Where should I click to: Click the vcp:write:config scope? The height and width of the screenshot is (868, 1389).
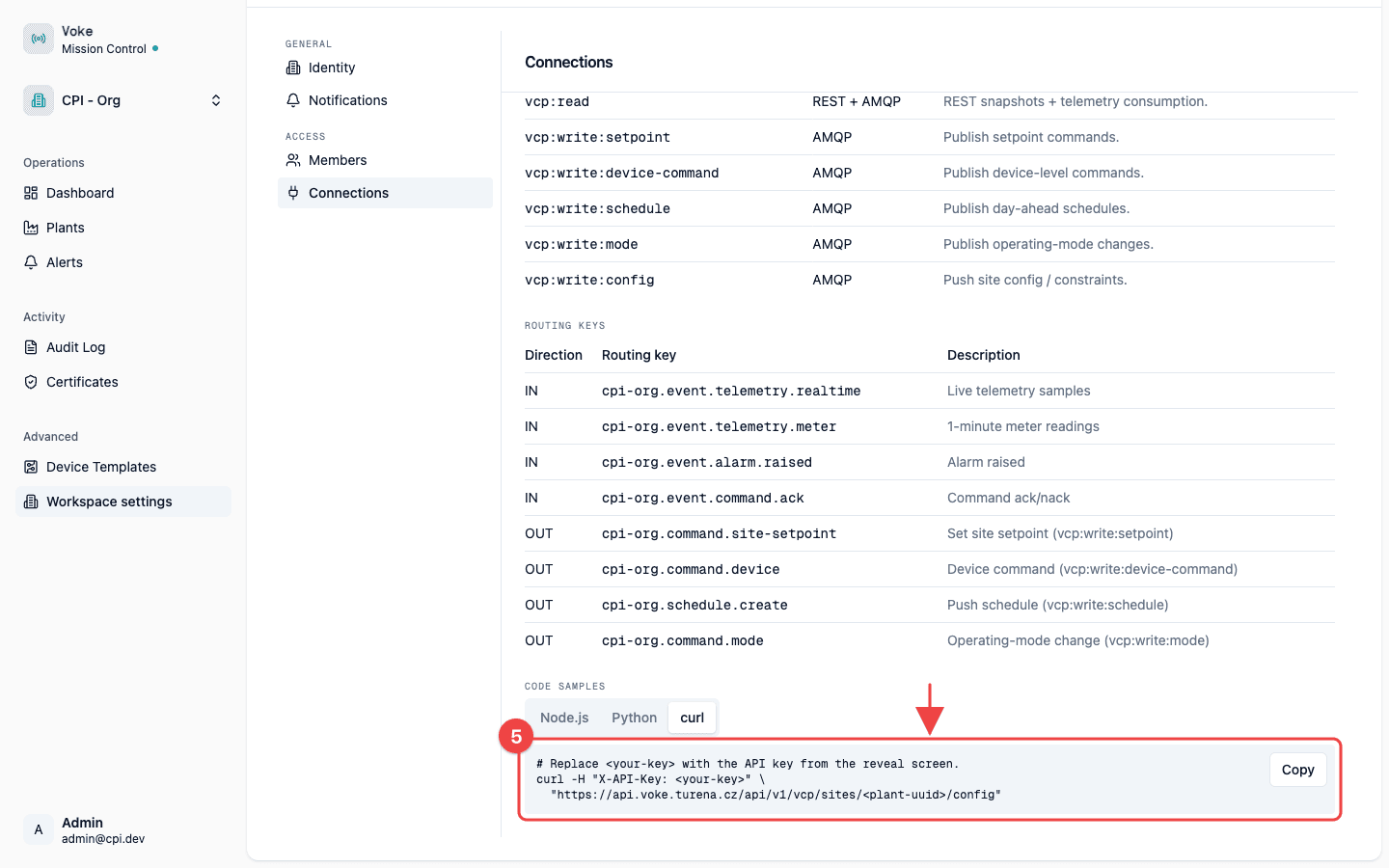tap(589, 280)
